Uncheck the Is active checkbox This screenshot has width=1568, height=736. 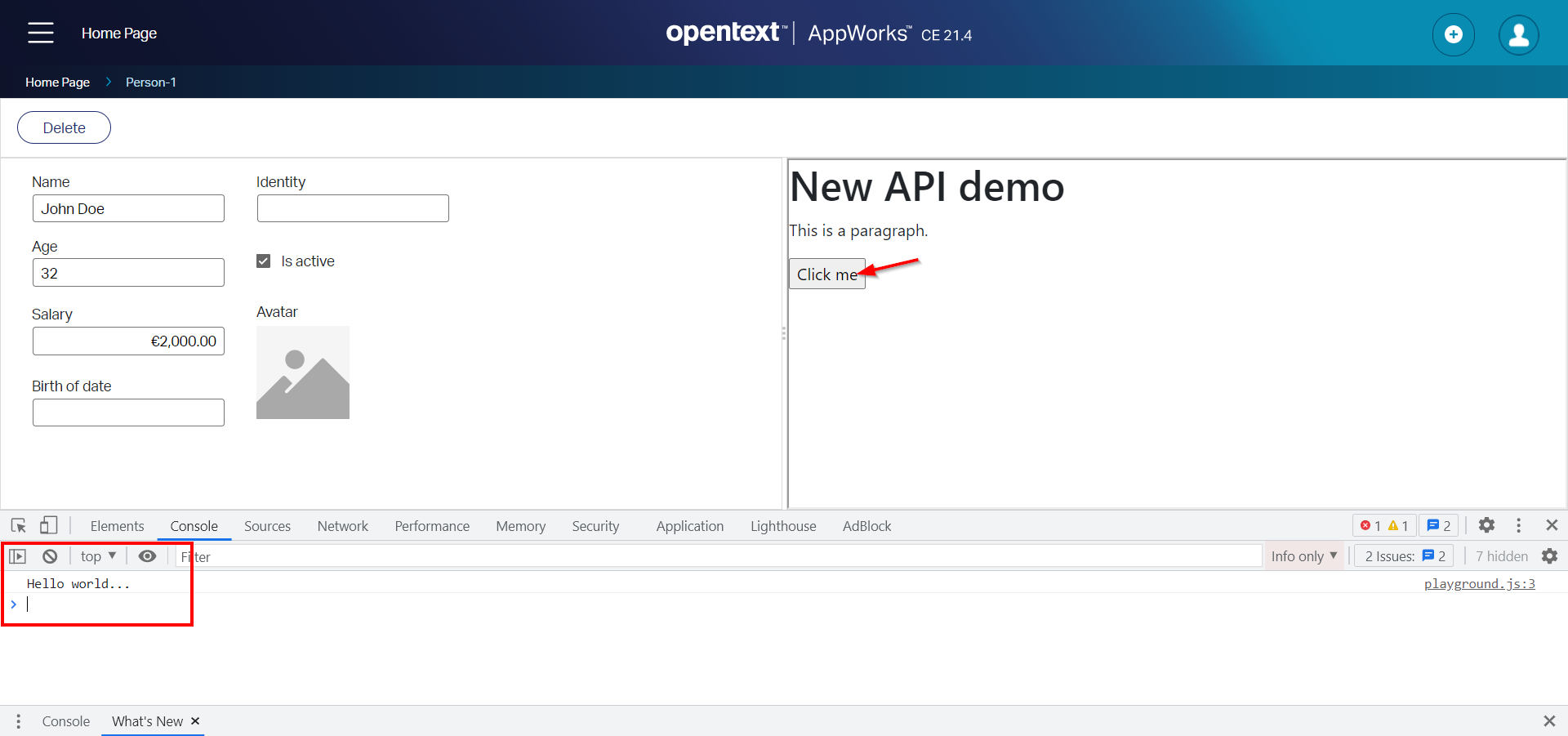pyautogui.click(x=264, y=261)
